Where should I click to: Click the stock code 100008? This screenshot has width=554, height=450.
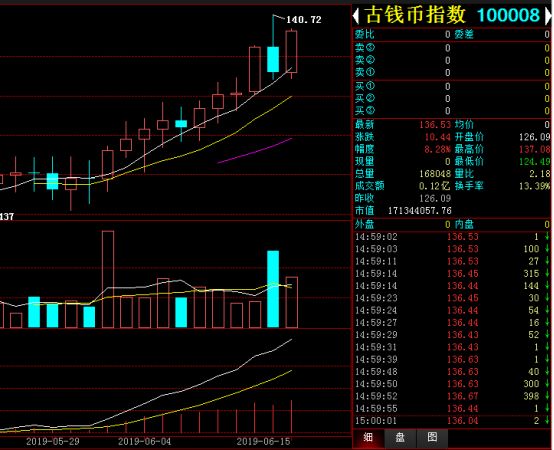point(508,15)
